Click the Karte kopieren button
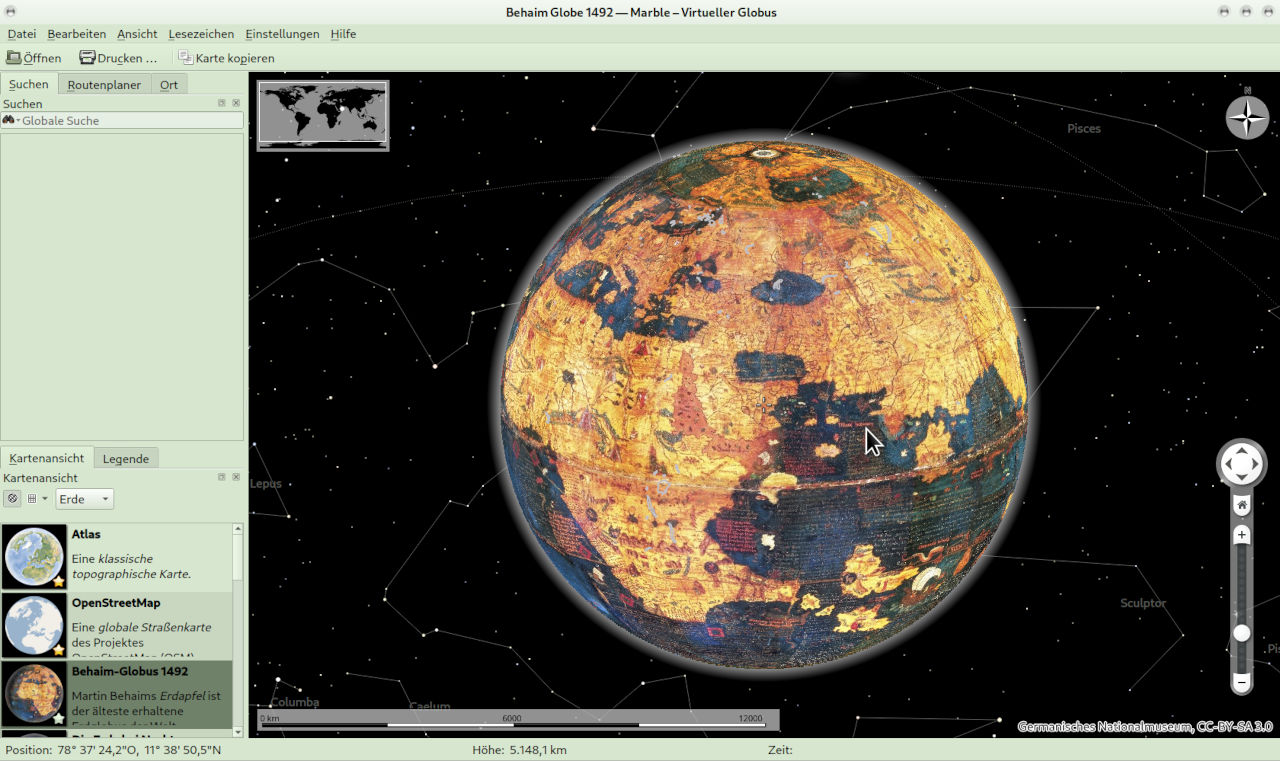1280x761 pixels. pyautogui.click(x=226, y=58)
